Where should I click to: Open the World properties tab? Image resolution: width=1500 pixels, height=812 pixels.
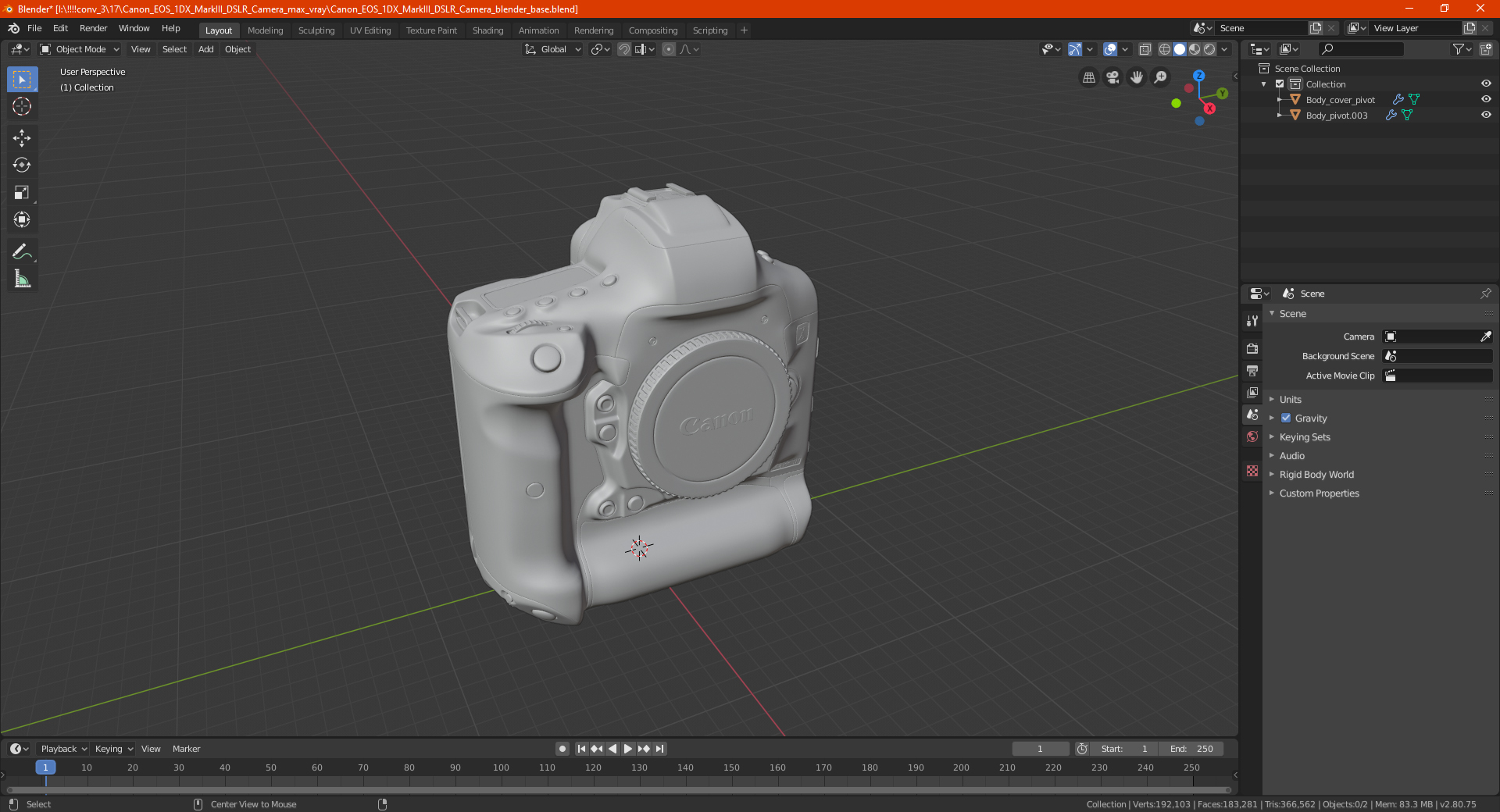point(1252,436)
